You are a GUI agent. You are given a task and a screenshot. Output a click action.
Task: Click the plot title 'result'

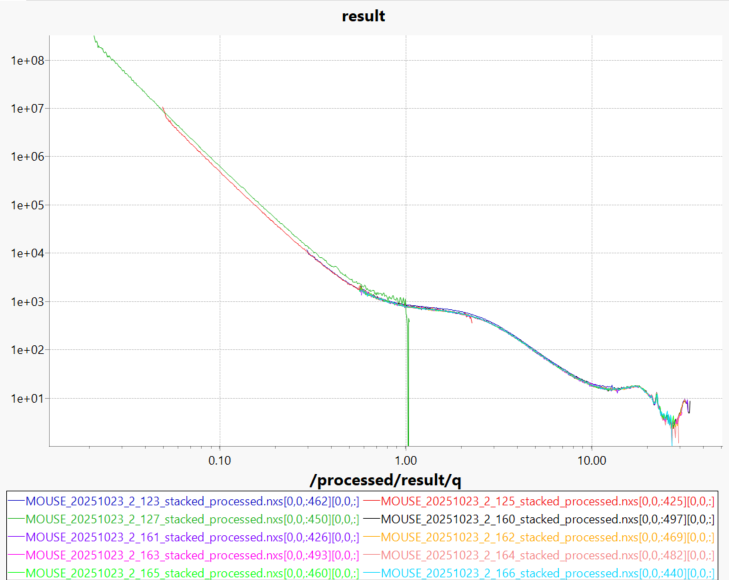pos(363,16)
